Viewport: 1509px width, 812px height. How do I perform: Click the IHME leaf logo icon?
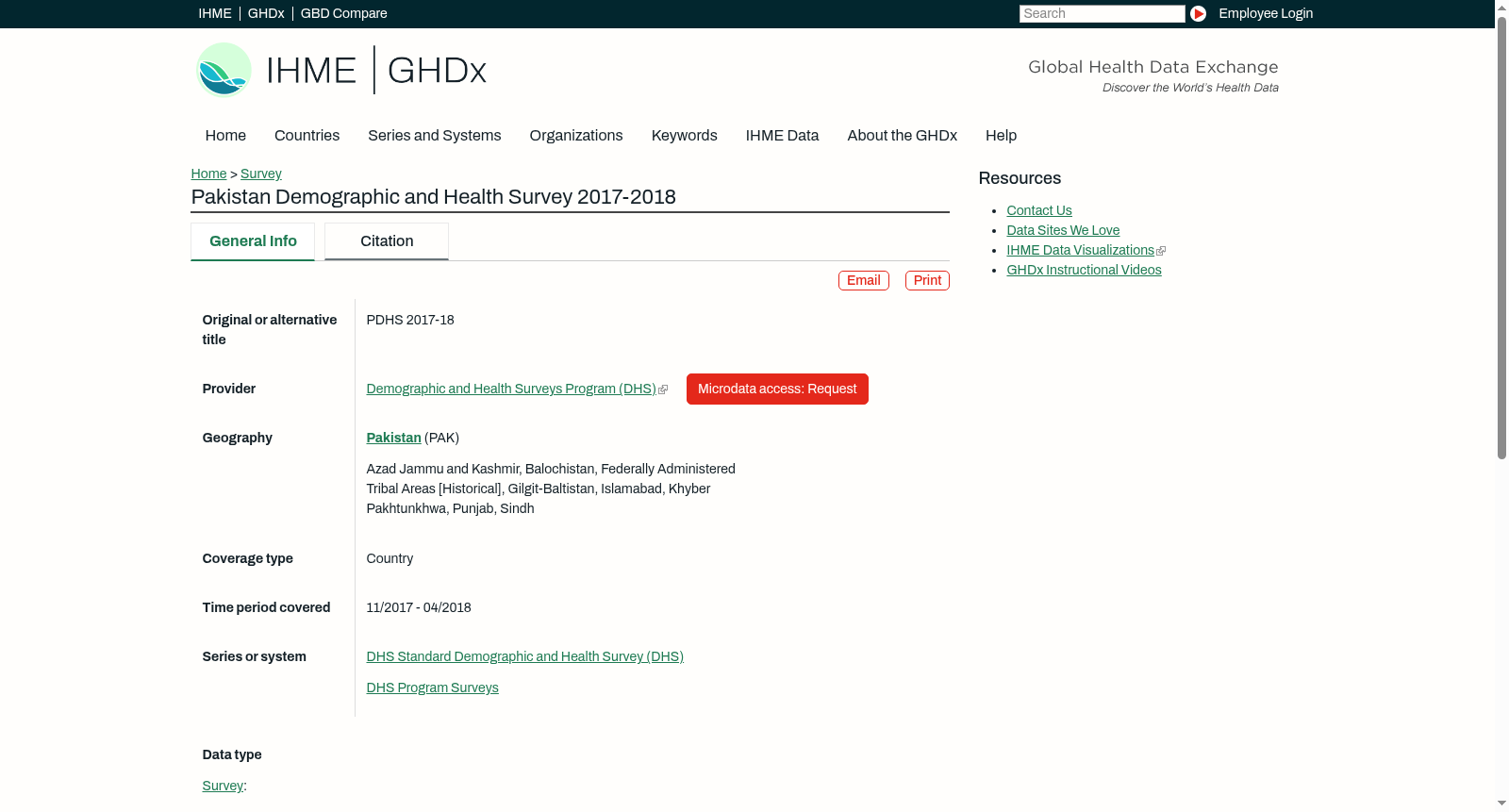[224, 70]
